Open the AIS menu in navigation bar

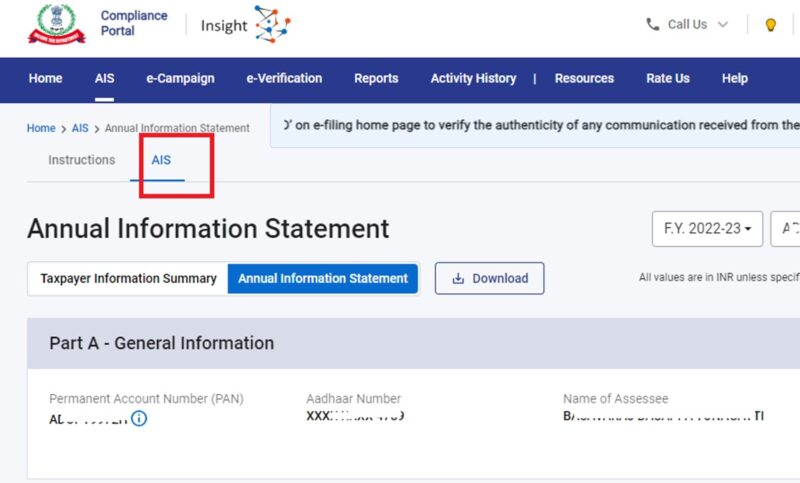[104, 79]
